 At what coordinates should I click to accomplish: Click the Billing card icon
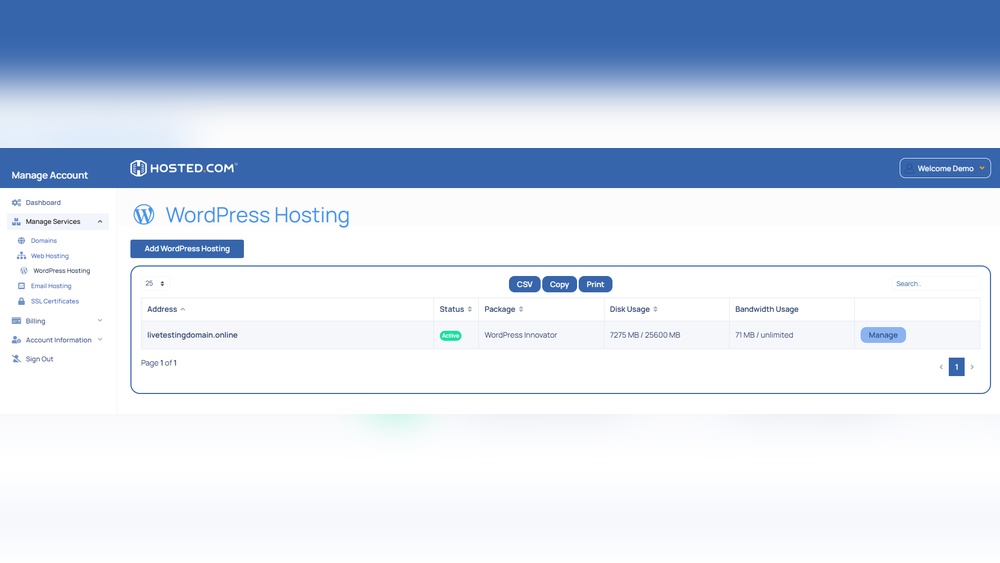(17, 321)
